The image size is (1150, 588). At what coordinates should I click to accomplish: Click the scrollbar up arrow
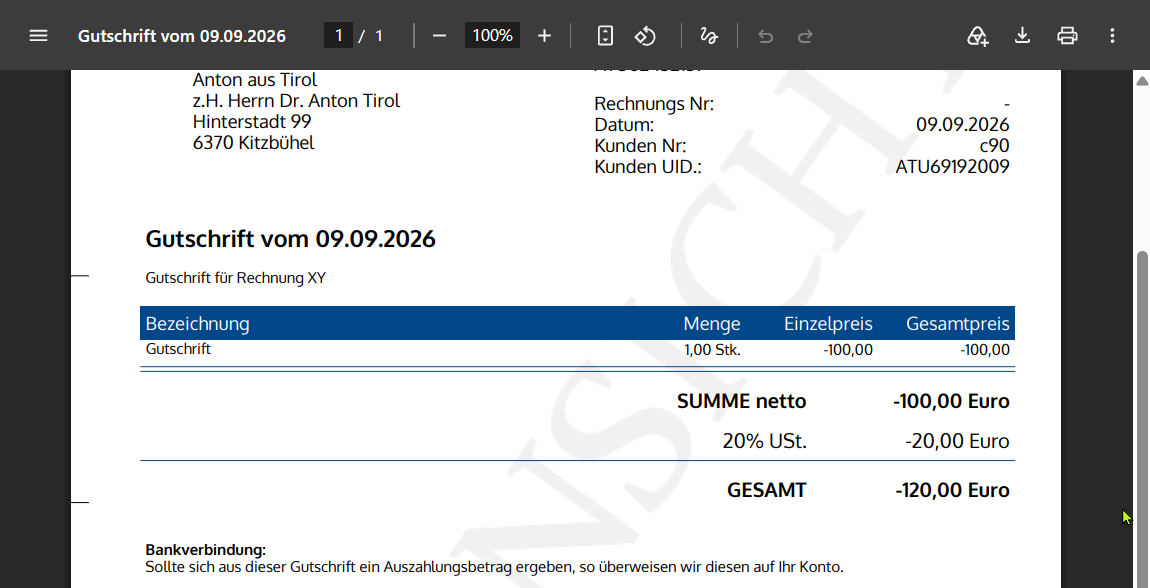[1142, 79]
